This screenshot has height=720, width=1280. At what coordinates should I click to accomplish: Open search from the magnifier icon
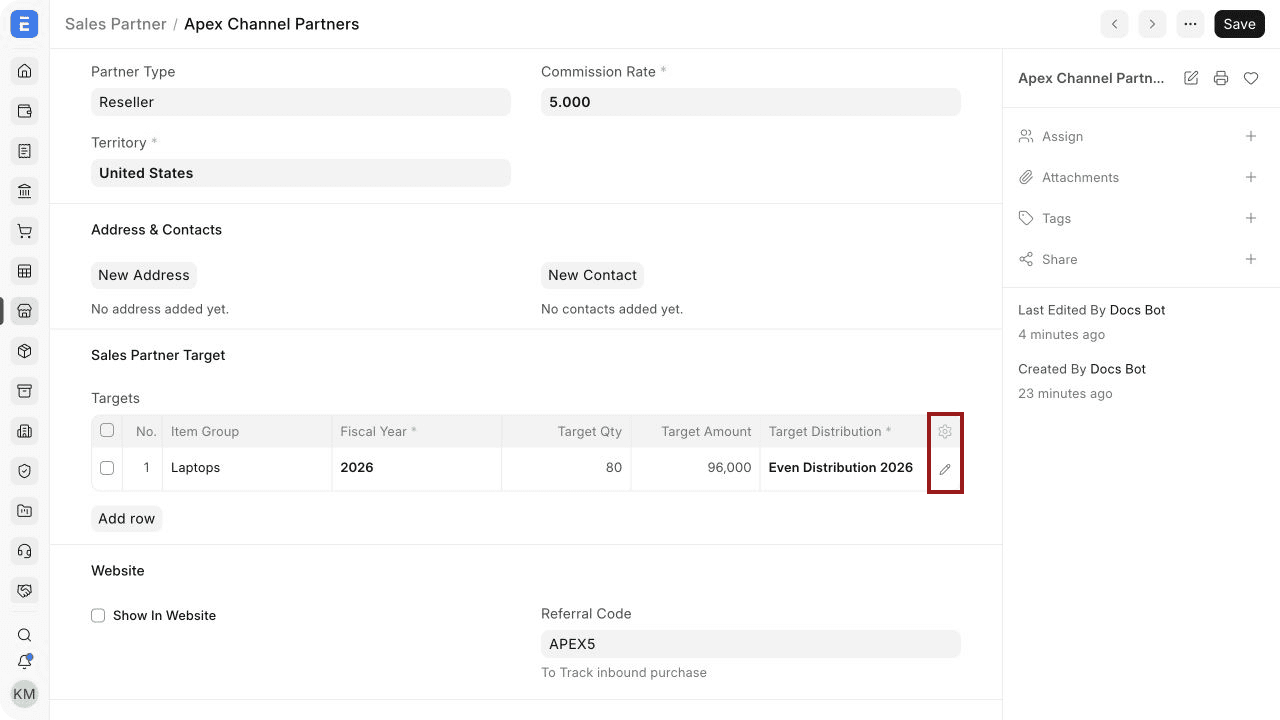pyautogui.click(x=25, y=635)
